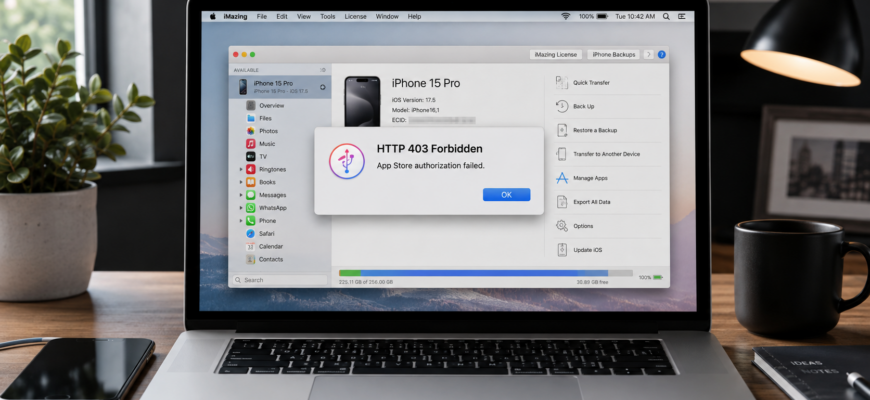The width and height of the screenshot is (870, 400).
Task: Click the Transfer to Another Device icon
Action: [x=562, y=154]
